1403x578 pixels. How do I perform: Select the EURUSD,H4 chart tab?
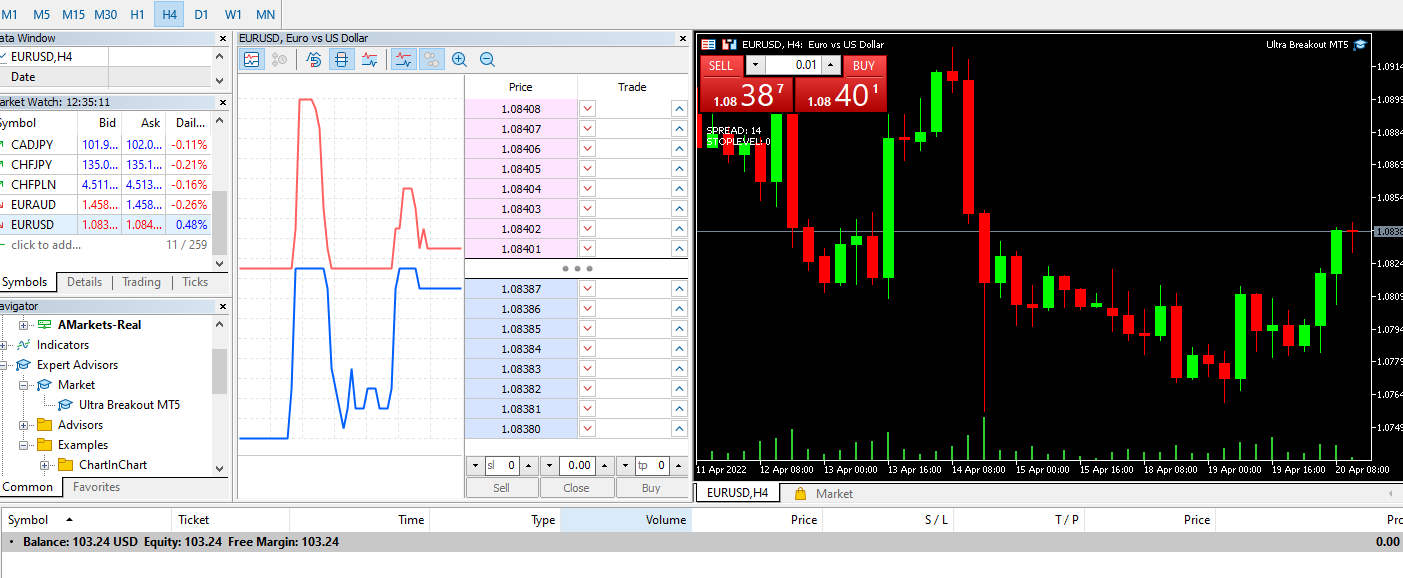pos(737,493)
